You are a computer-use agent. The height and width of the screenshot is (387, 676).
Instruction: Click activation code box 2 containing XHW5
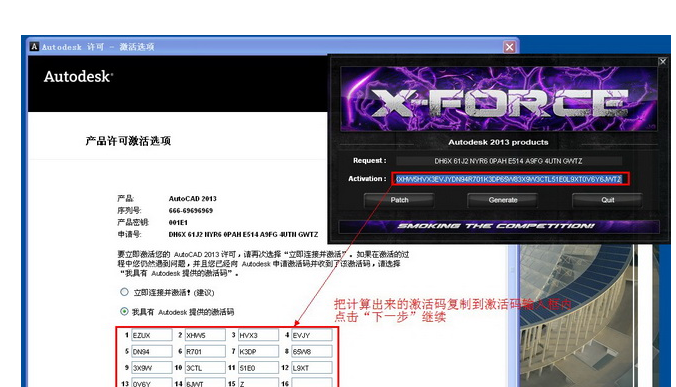click(205, 335)
